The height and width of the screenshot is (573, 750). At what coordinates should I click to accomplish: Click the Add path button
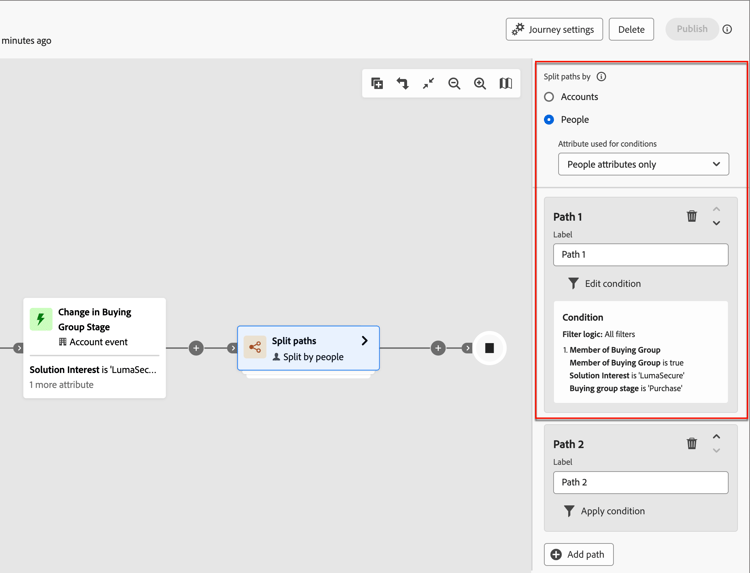pyautogui.click(x=579, y=554)
